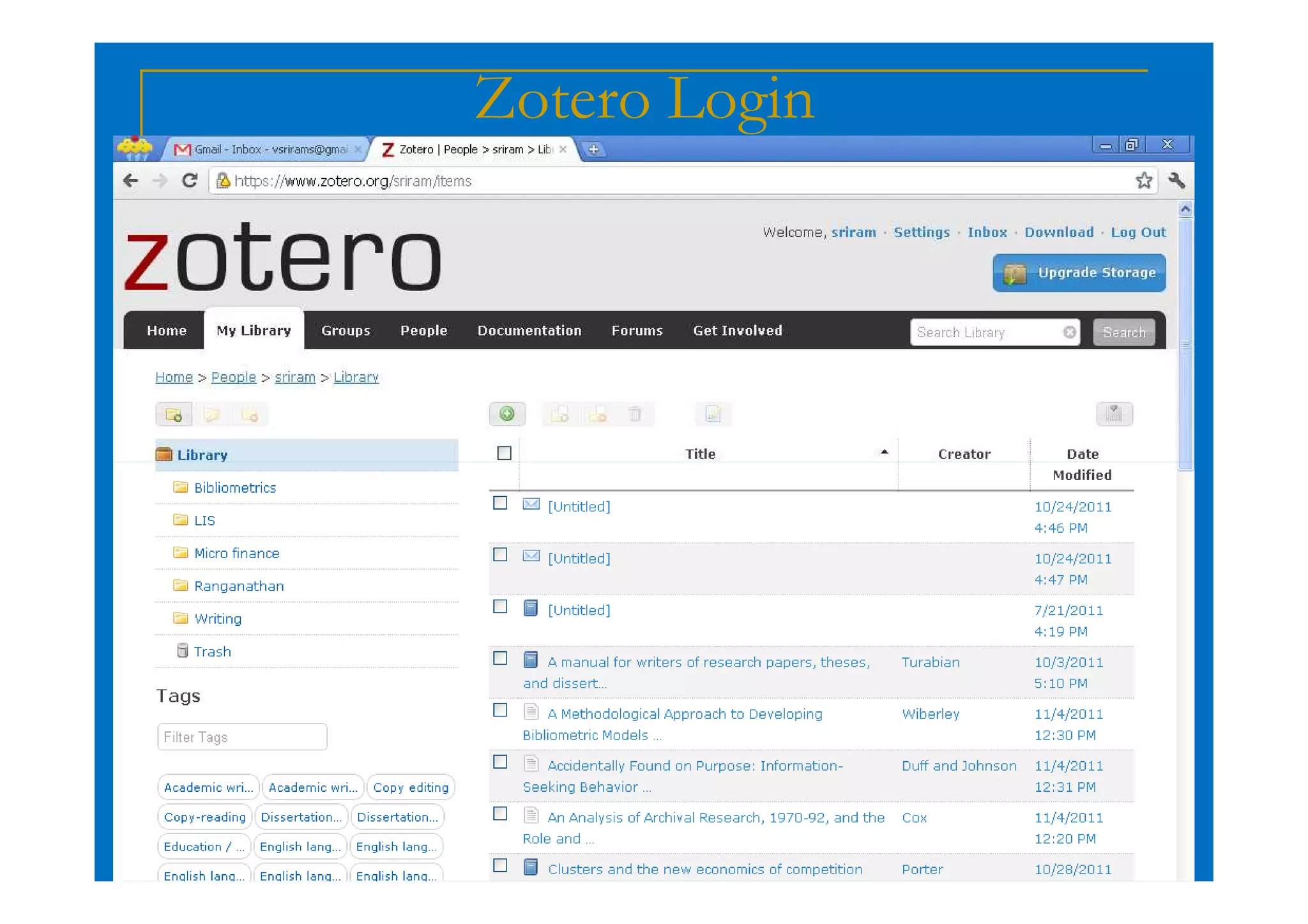
Task: Sort by Date Modified column header
Action: click(1083, 464)
